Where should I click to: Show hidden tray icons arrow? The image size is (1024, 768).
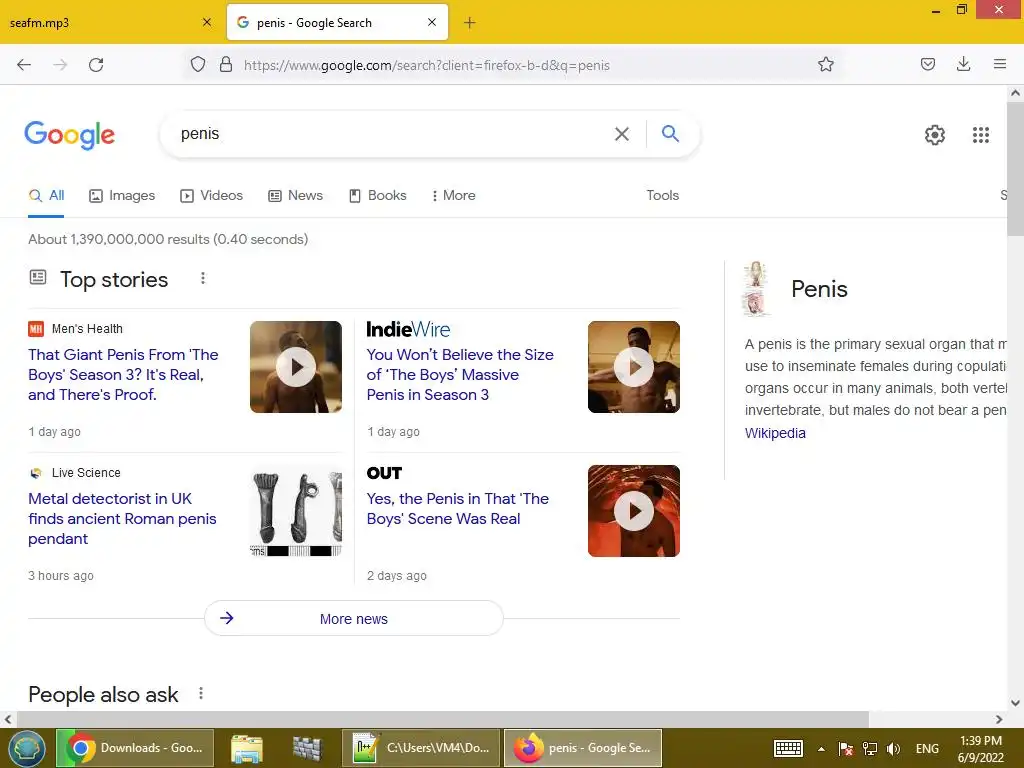point(821,749)
